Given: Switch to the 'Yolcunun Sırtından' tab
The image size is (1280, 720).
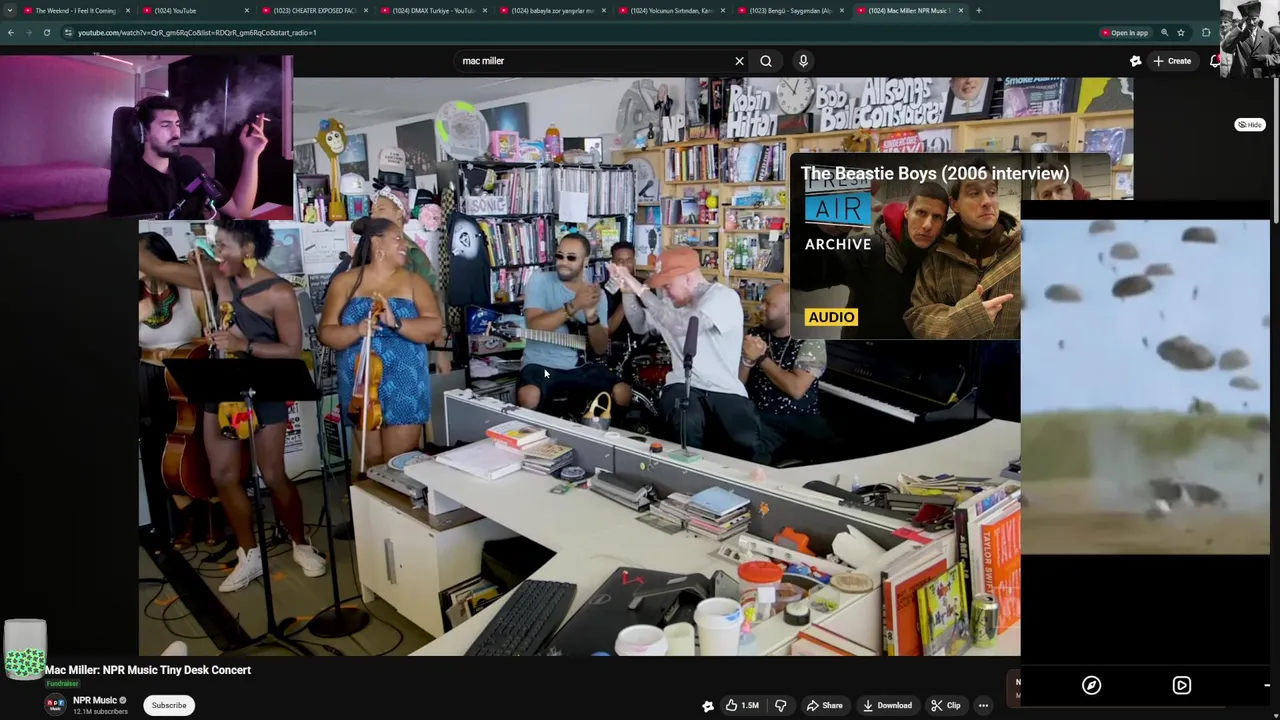Looking at the screenshot, I should coord(671,10).
